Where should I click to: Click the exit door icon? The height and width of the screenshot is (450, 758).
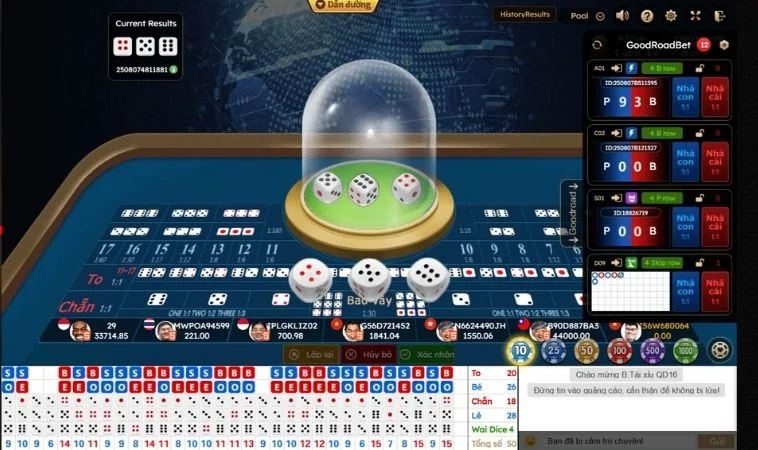pyautogui.click(x=719, y=16)
